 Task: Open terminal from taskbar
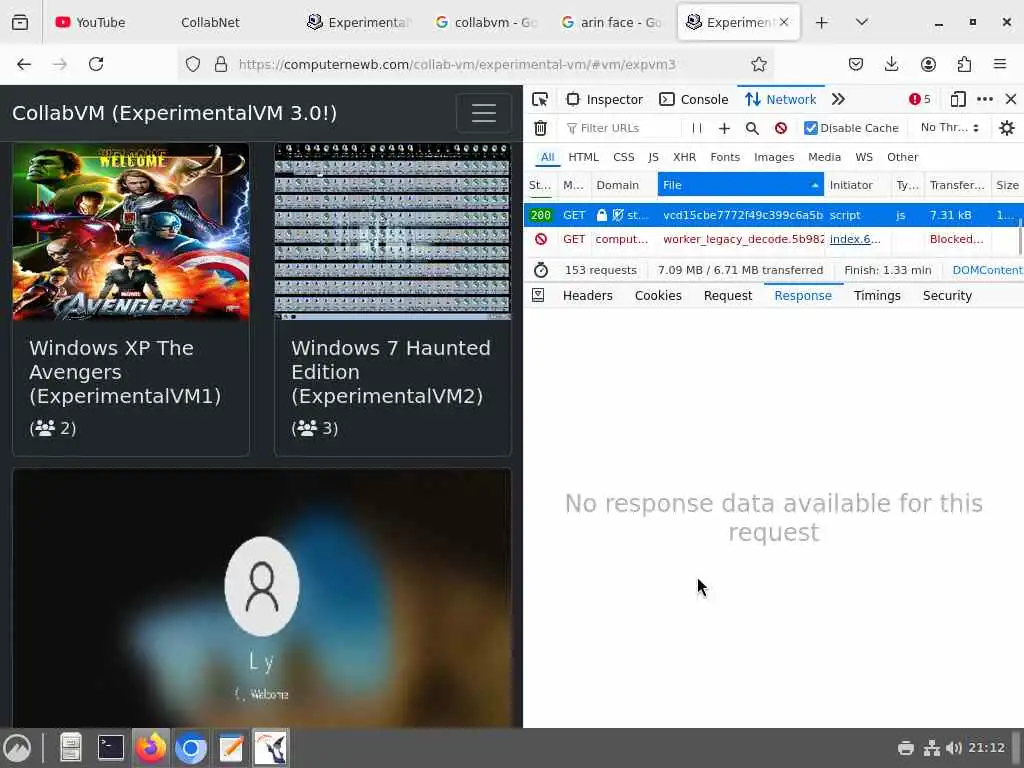pos(110,748)
